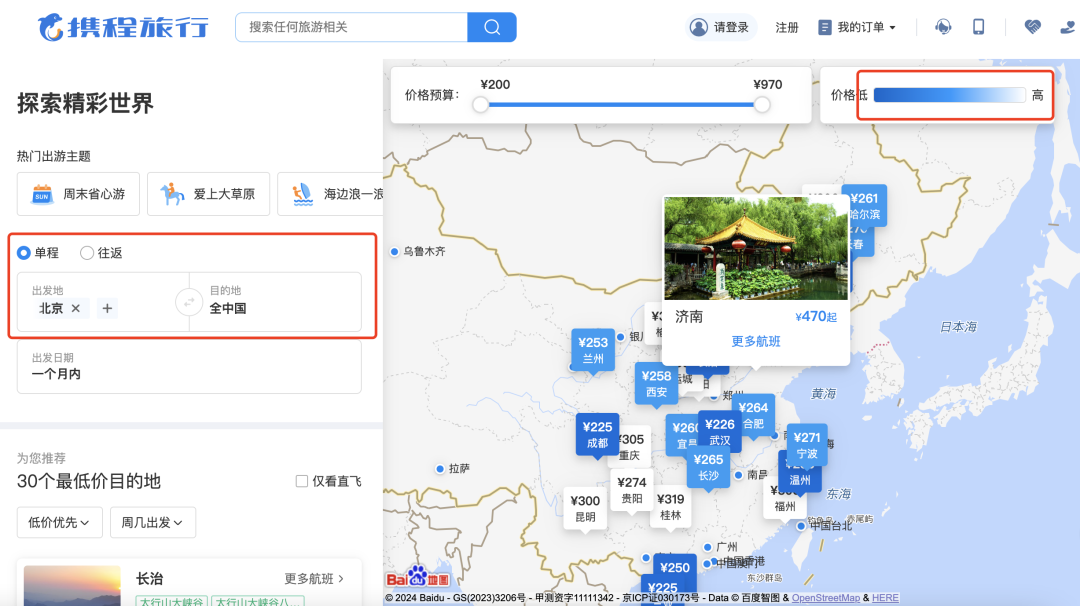1080x606 pixels.
Task: Click the blue search magnifier button
Action: (x=492, y=27)
